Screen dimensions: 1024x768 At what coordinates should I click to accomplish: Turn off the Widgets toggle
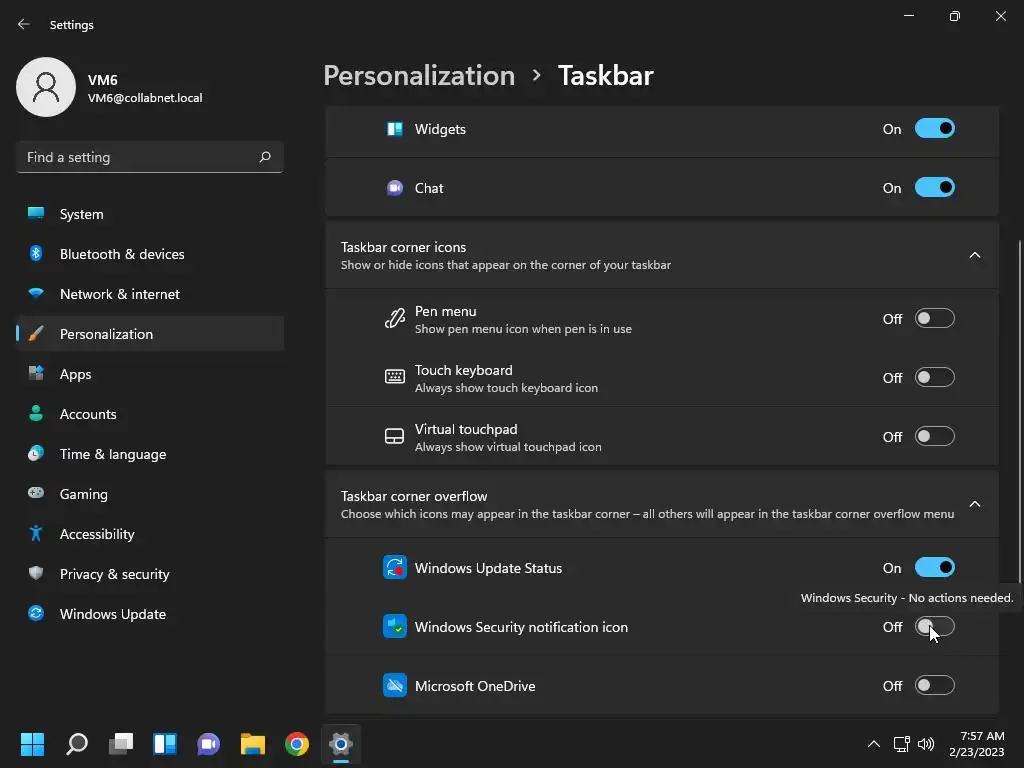[x=935, y=129]
